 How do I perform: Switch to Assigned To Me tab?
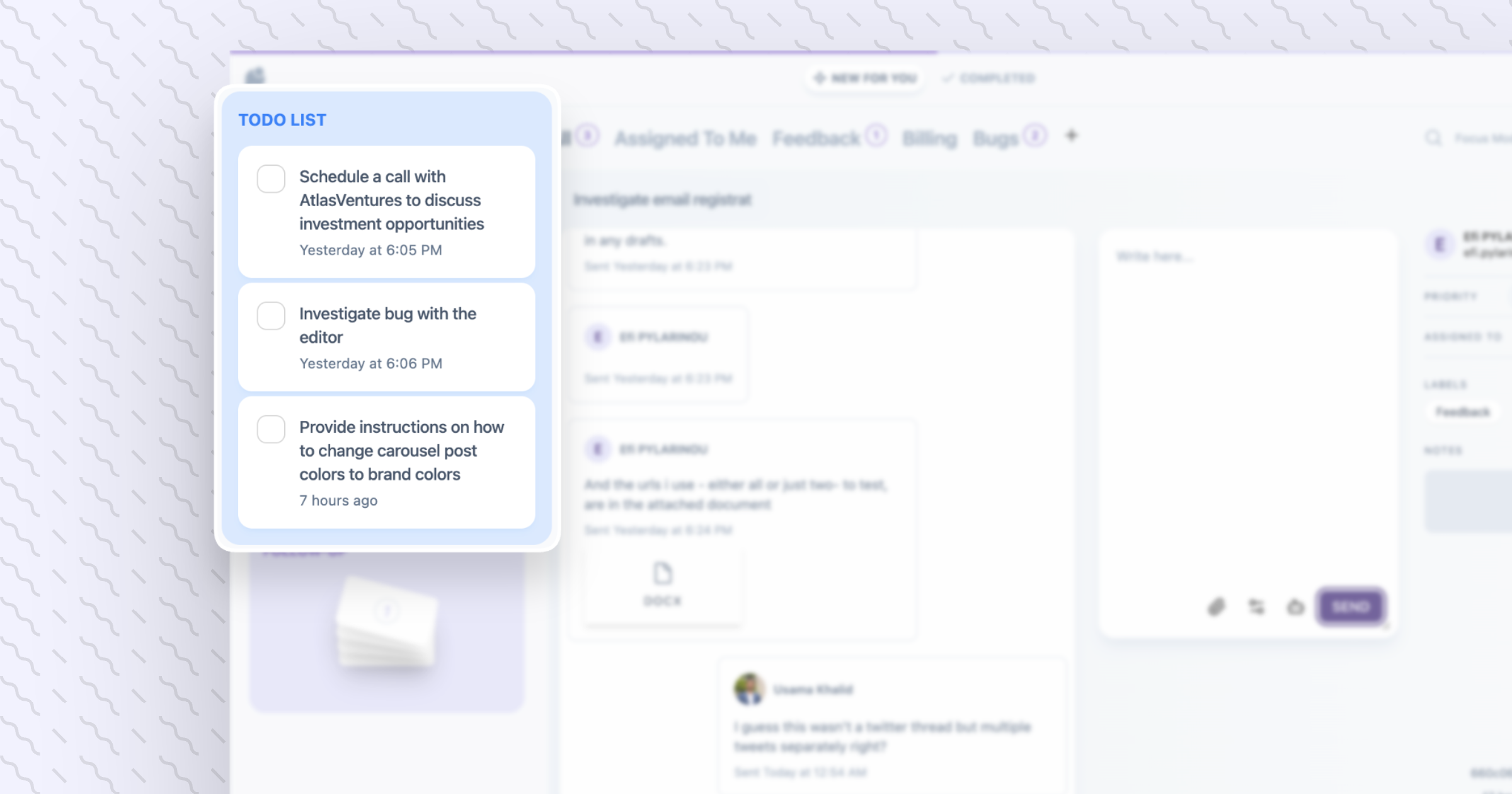pyautogui.click(x=685, y=138)
